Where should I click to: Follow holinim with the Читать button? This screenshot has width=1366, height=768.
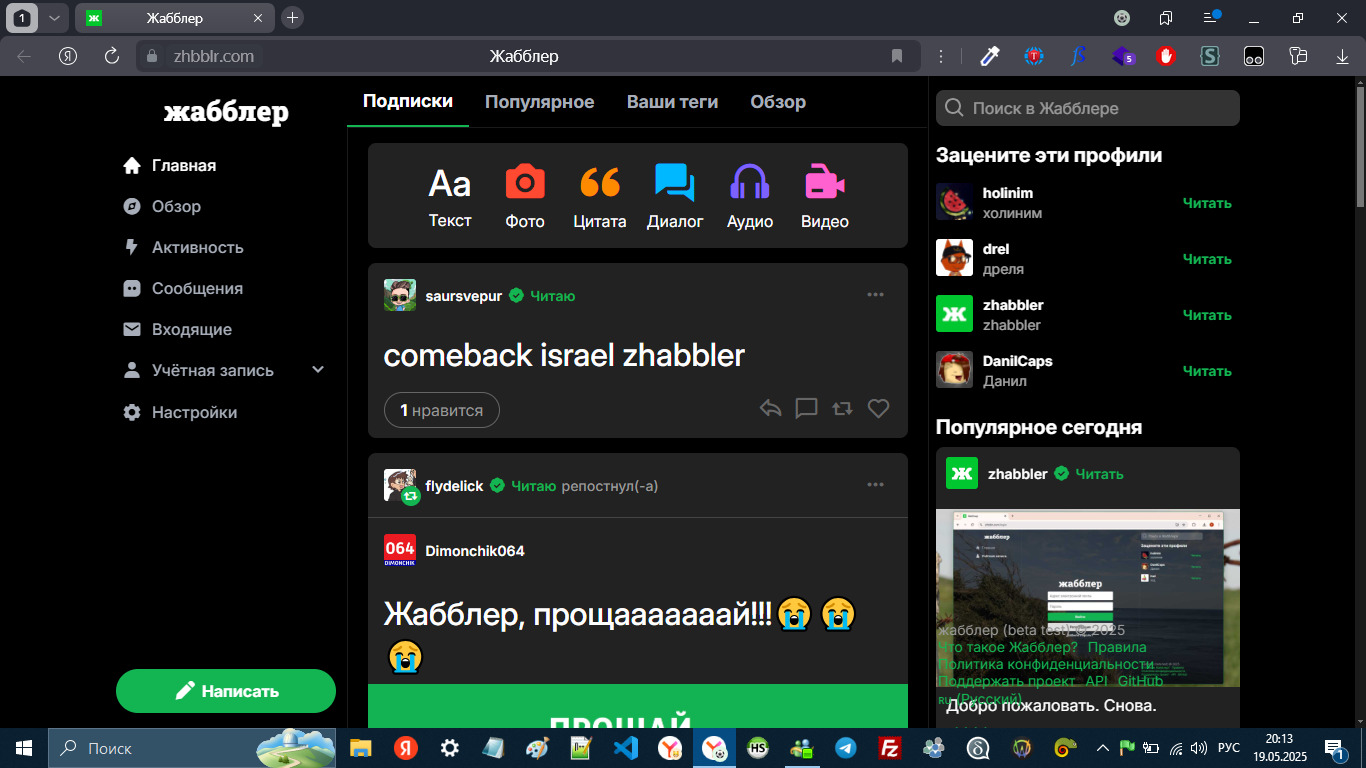click(x=1207, y=203)
